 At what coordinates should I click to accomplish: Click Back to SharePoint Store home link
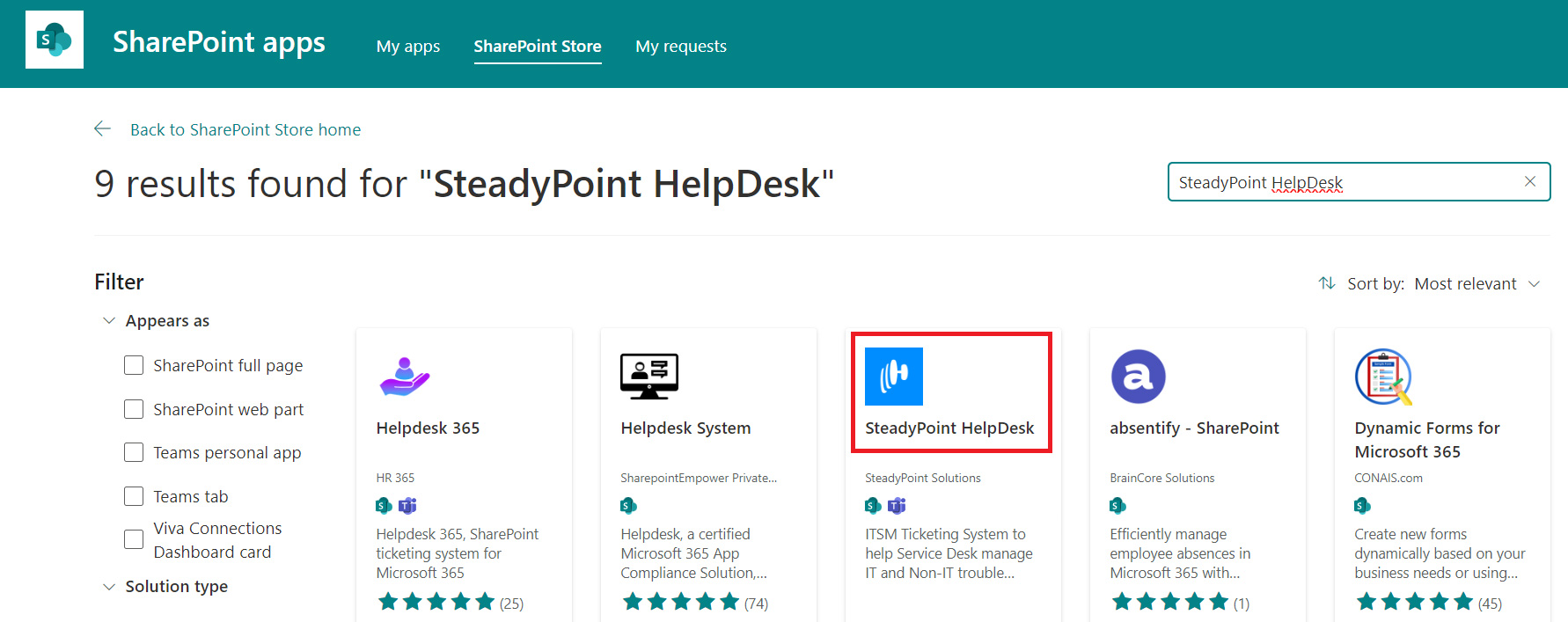pos(245,129)
